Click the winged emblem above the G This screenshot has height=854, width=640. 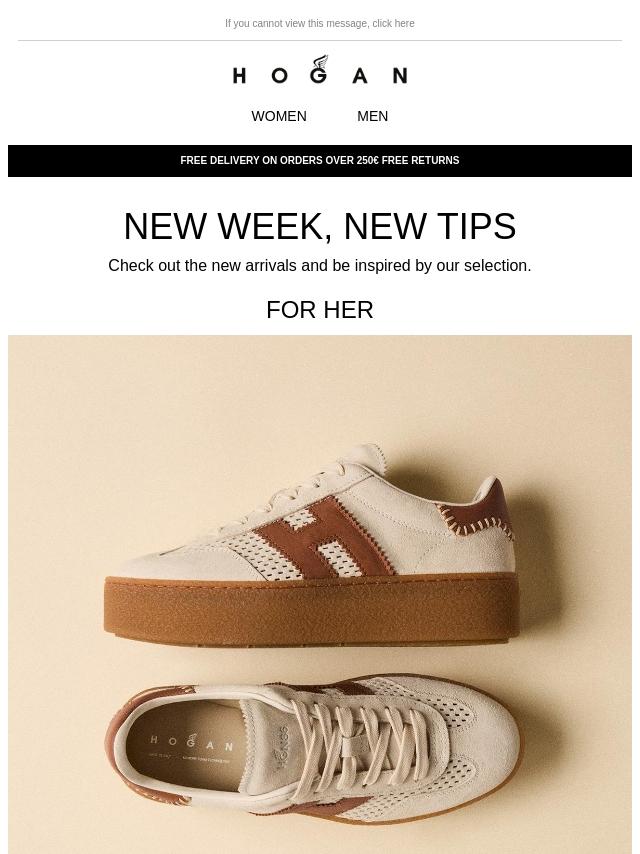(x=320, y=61)
